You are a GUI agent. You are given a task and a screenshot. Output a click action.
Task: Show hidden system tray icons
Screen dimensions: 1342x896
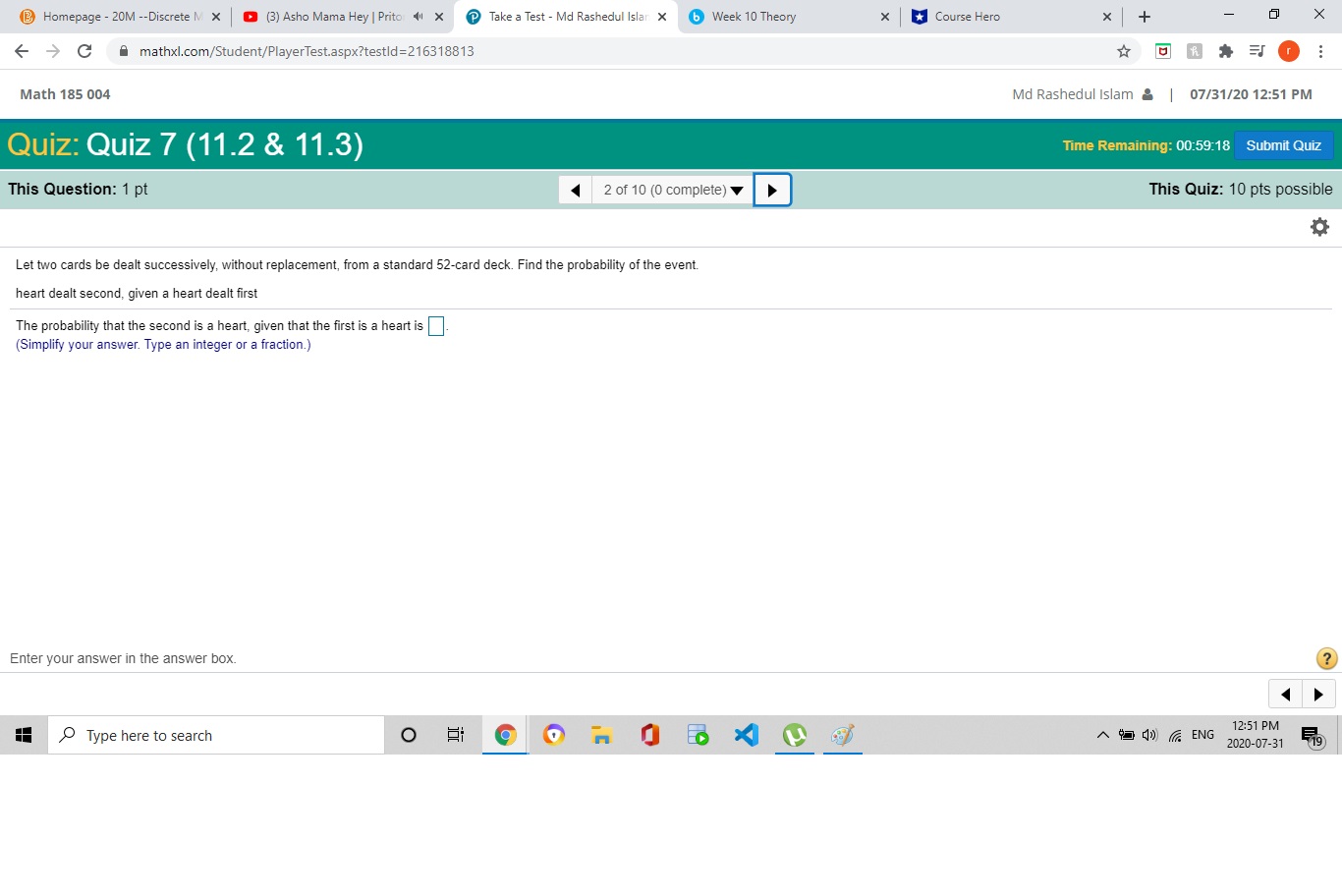pyautogui.click(x=1102, y=735)
